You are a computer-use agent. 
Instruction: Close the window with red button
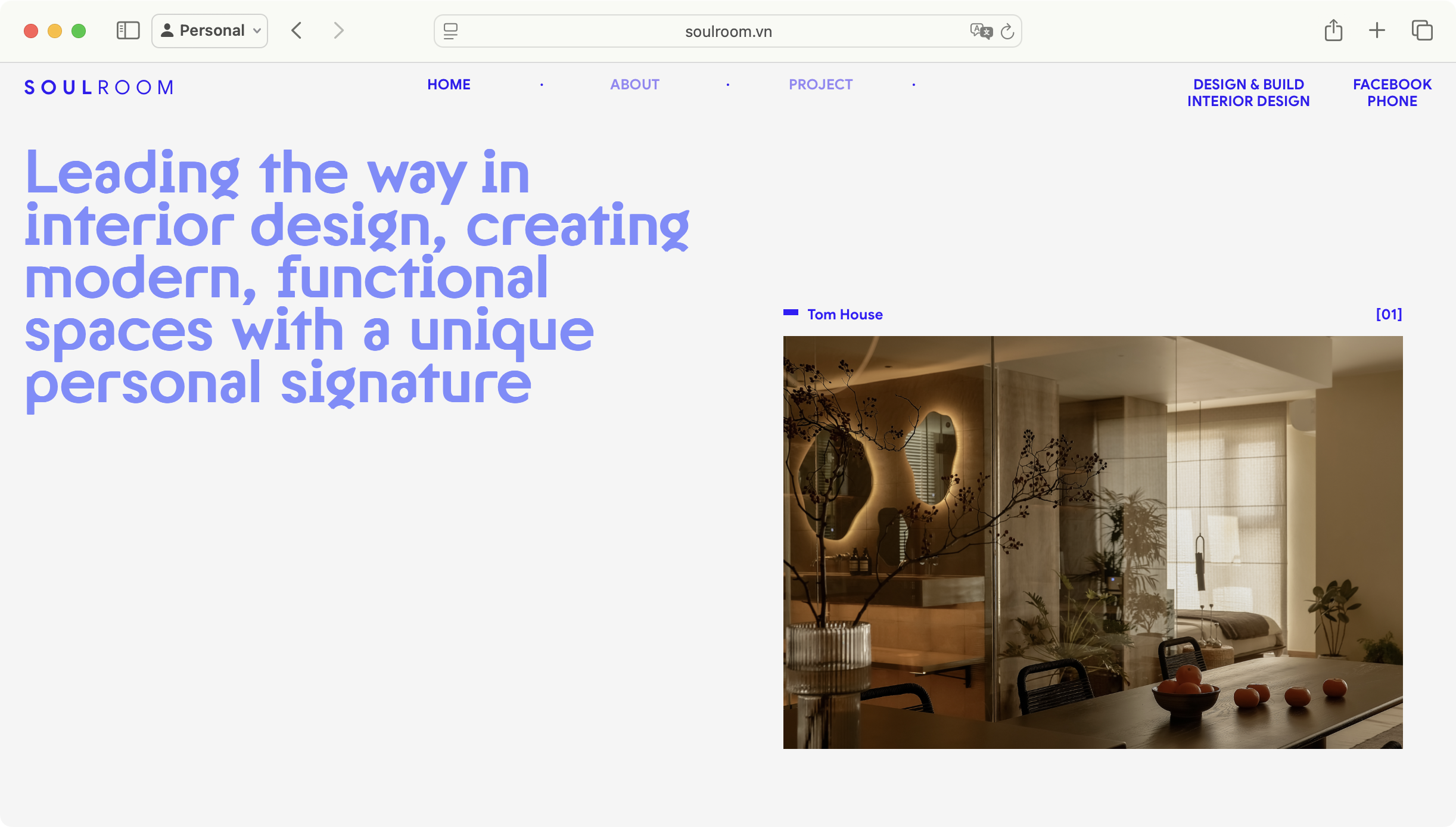point(31,30)
